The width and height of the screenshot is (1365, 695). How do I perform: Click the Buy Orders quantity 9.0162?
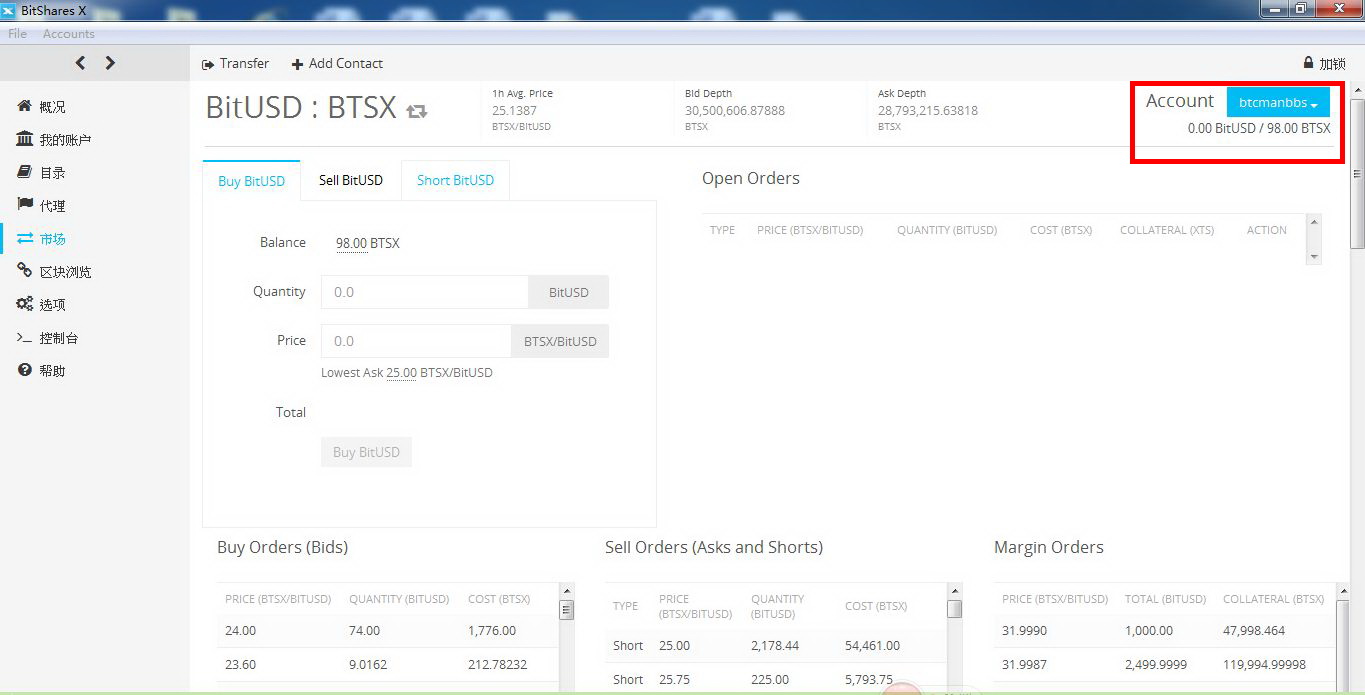pos(369,664)
